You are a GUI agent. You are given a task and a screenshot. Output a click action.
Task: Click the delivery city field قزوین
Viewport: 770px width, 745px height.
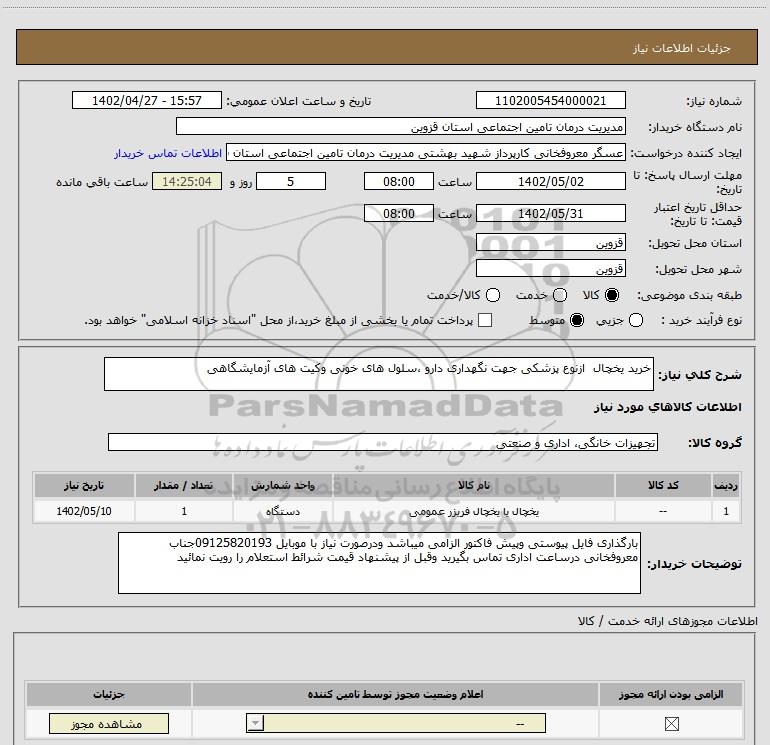550,269
